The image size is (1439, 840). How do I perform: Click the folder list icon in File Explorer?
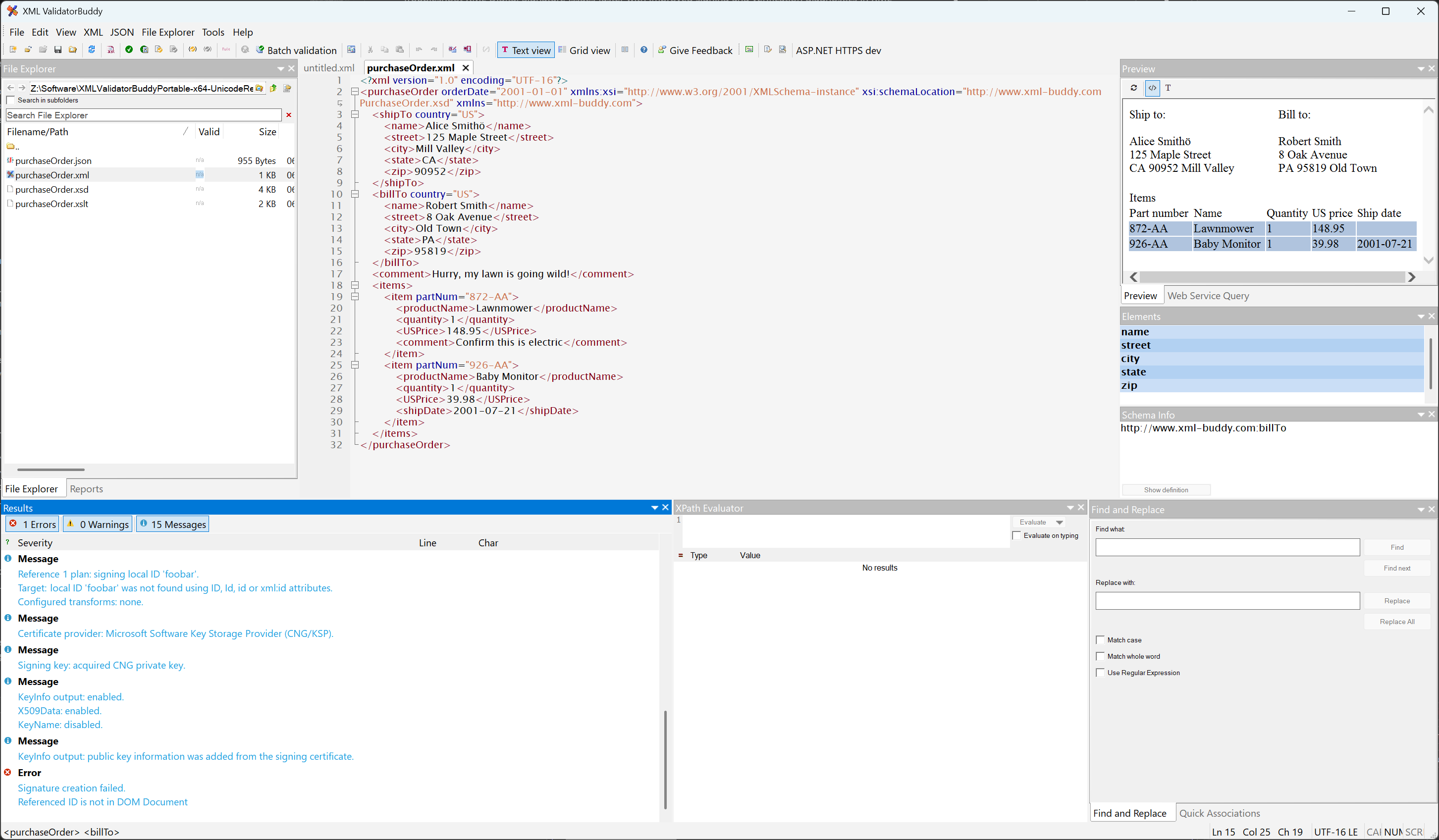pyautogui.click(x=287, y=88)
